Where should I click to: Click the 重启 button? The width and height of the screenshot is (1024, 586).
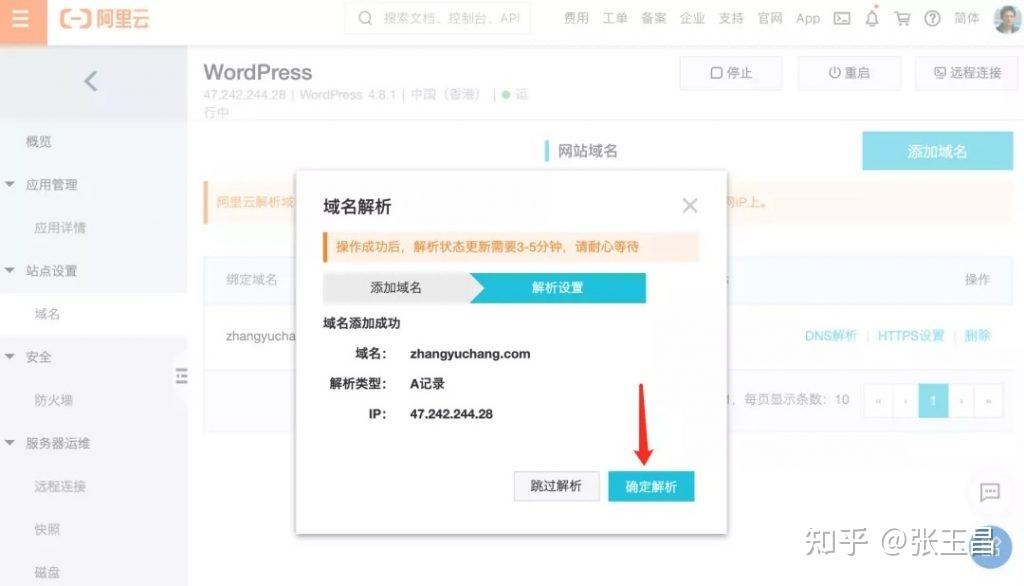(x=849, y=73)
